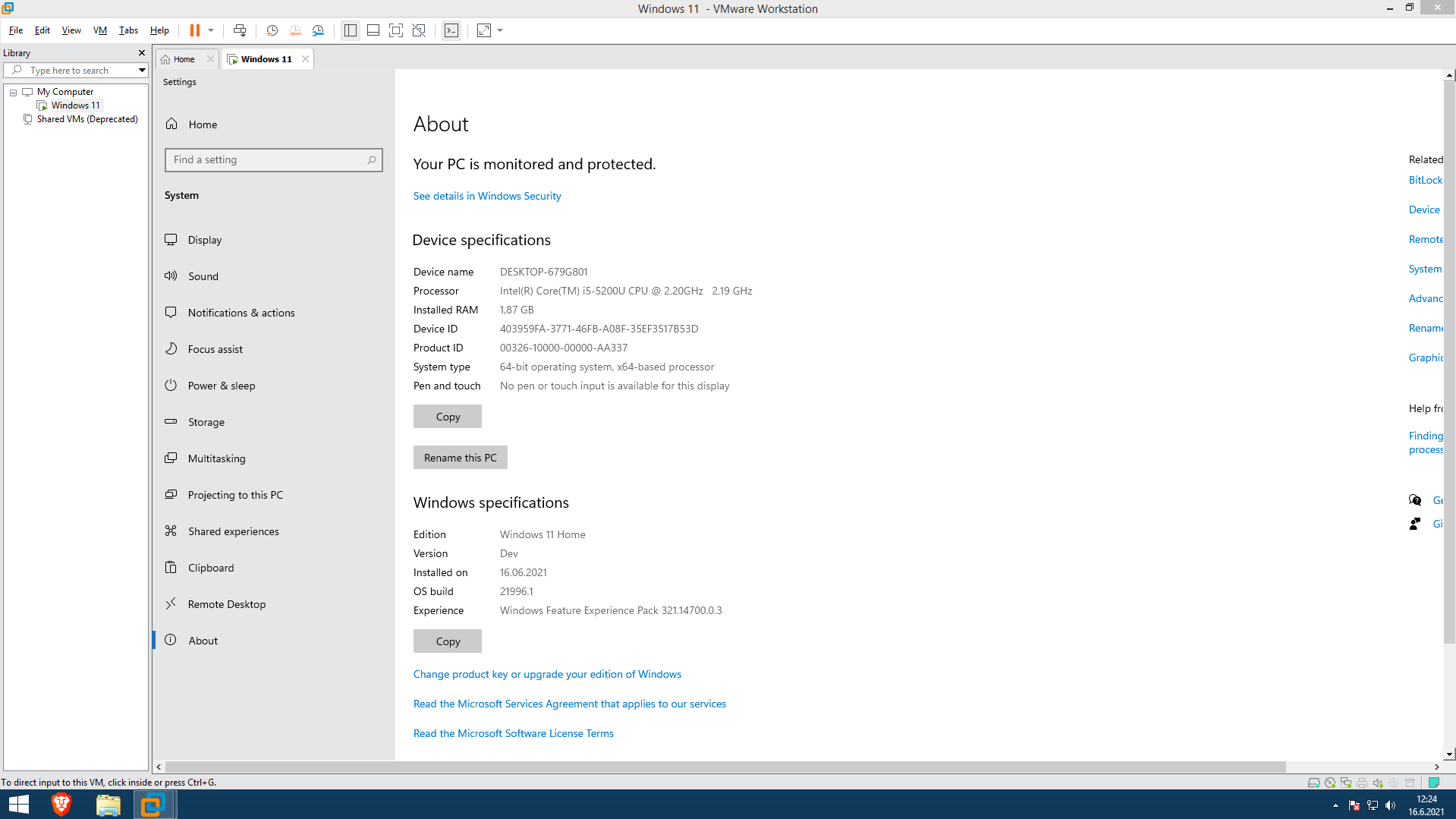The height and width of the screenshot is (819, 1456).
Task: Send Ctrl+Alt+Del toolbar icon
Action: [x=240, y=30]
